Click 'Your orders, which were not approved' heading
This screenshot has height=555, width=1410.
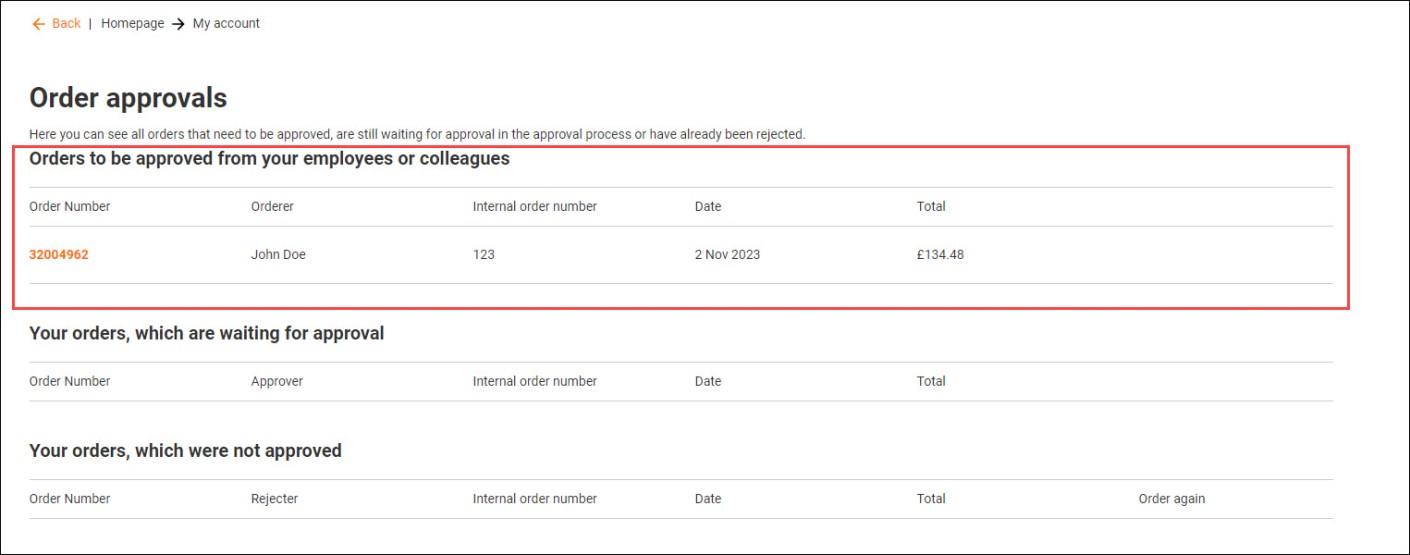click(x=185, y=451)
